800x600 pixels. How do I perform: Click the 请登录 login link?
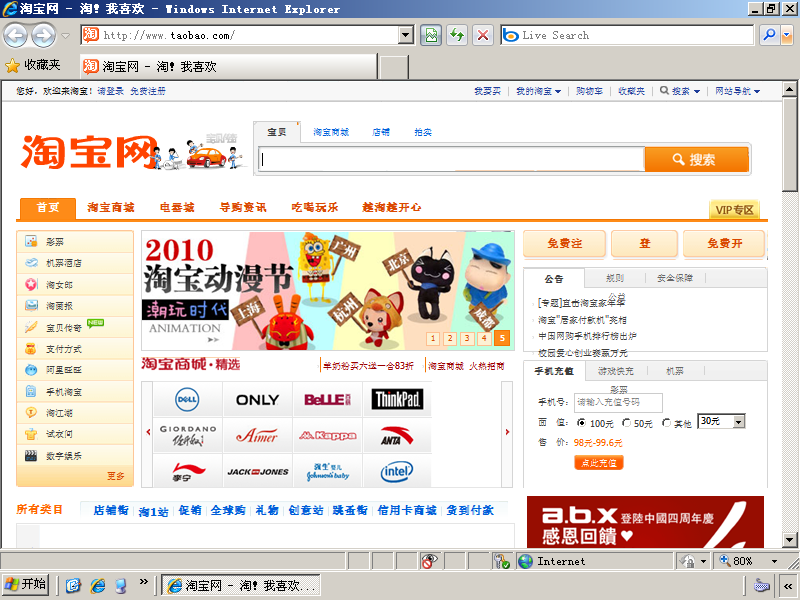111,91
